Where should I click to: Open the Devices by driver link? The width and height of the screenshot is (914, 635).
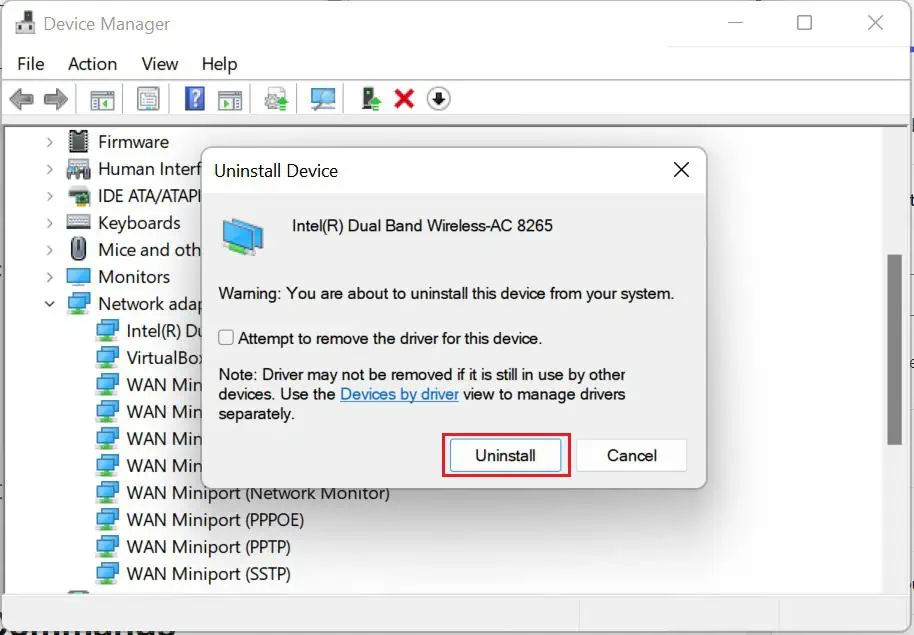pyautogui.click(x=399, y=394)
